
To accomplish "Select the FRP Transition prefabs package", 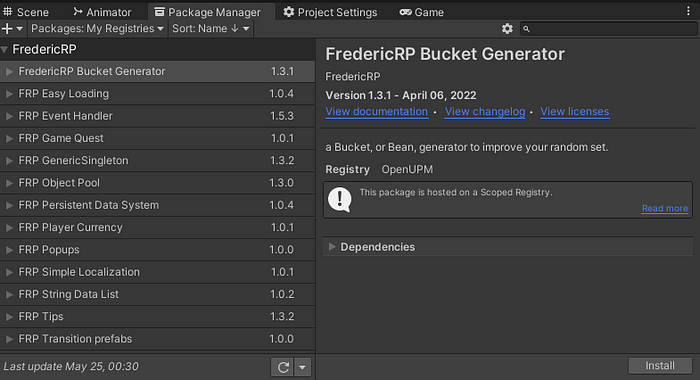I will pos(157,339).
